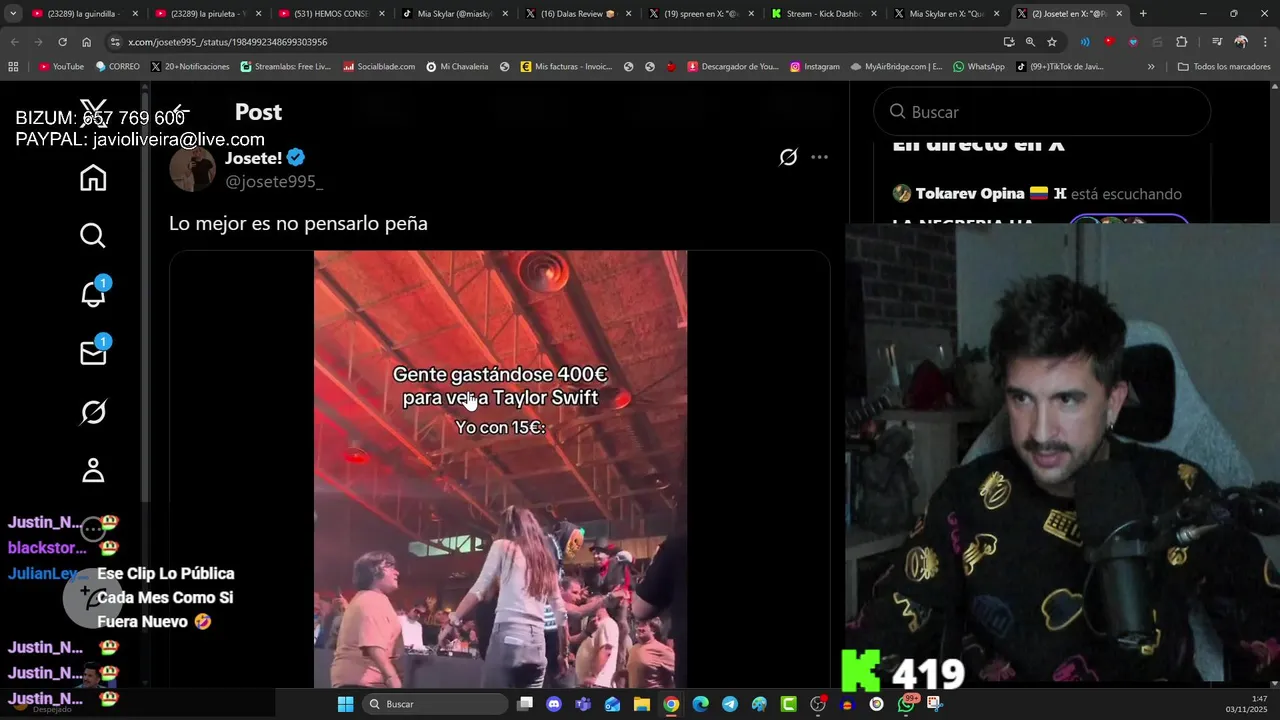Open Grok icon in X sidebar

click(93, 411)
